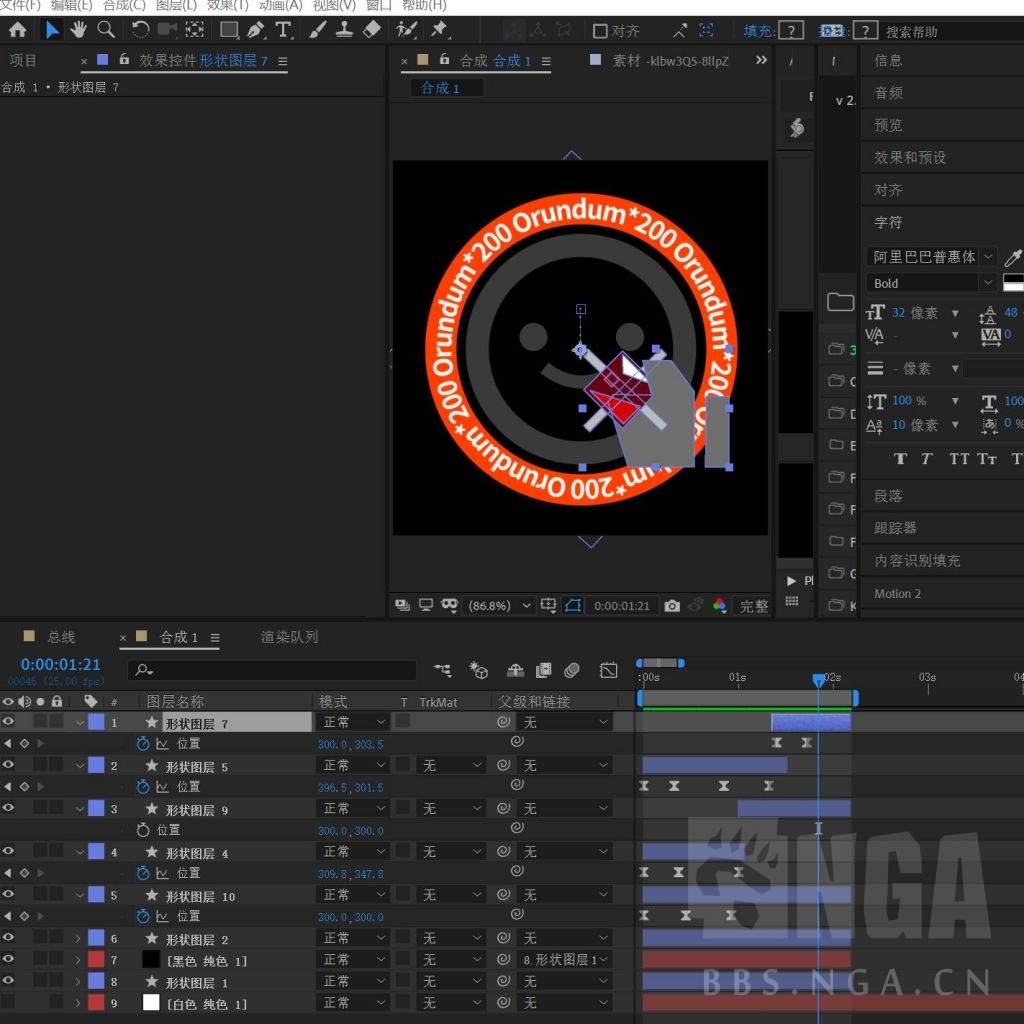Screen dimensions: 1024x1024
Task: Open the Graph Editor icon
Action: (609, 670)
